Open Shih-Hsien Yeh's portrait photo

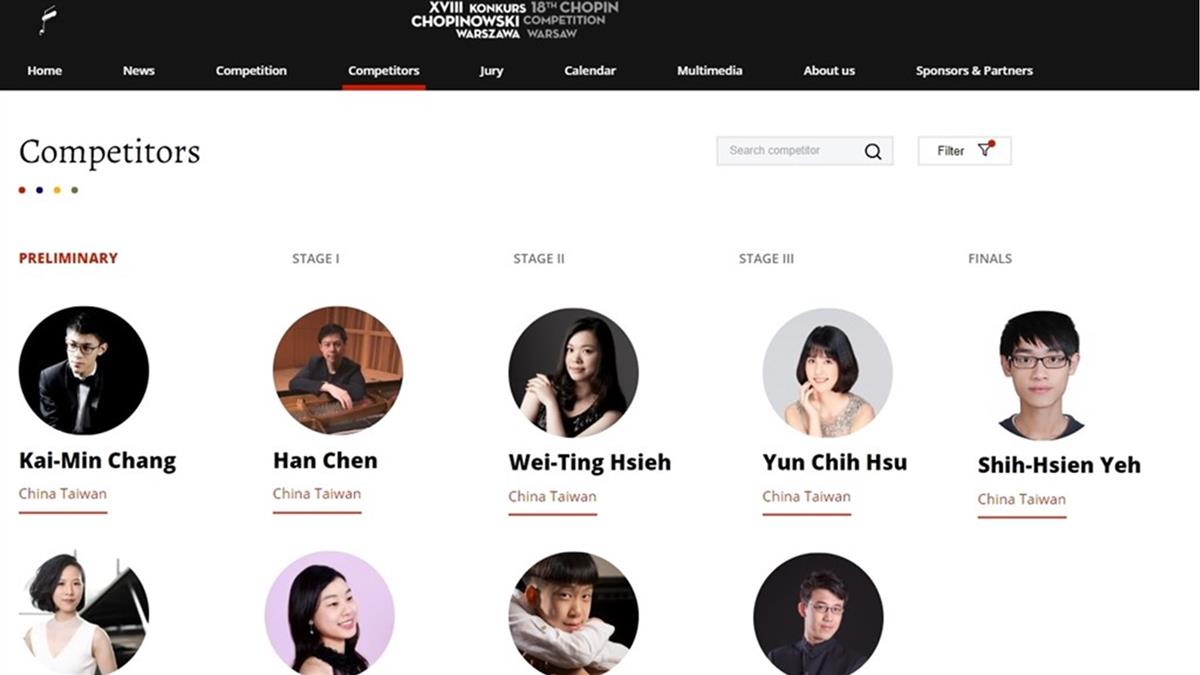click(x=1041, y=375)
